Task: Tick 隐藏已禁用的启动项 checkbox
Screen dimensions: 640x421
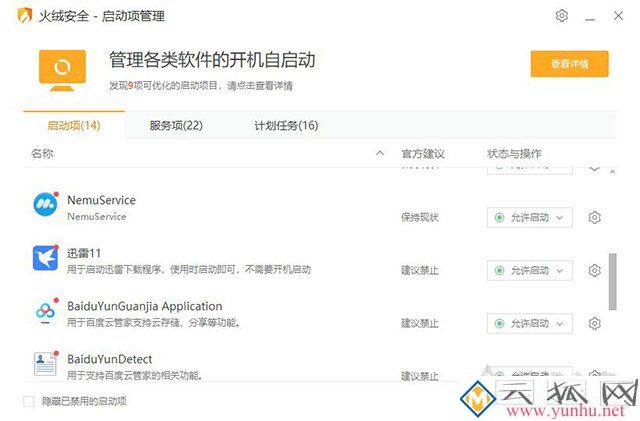Action: (x=29, y=401)
